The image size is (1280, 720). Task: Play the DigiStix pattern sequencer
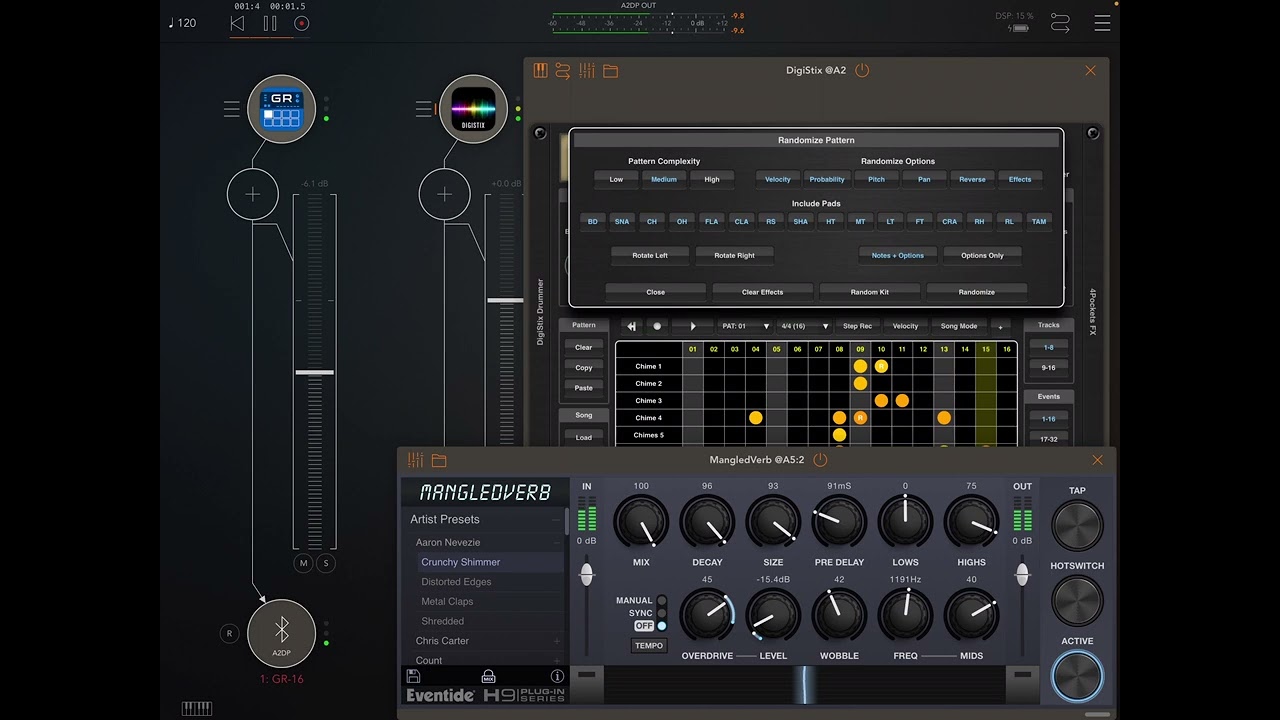coord(692,326)
